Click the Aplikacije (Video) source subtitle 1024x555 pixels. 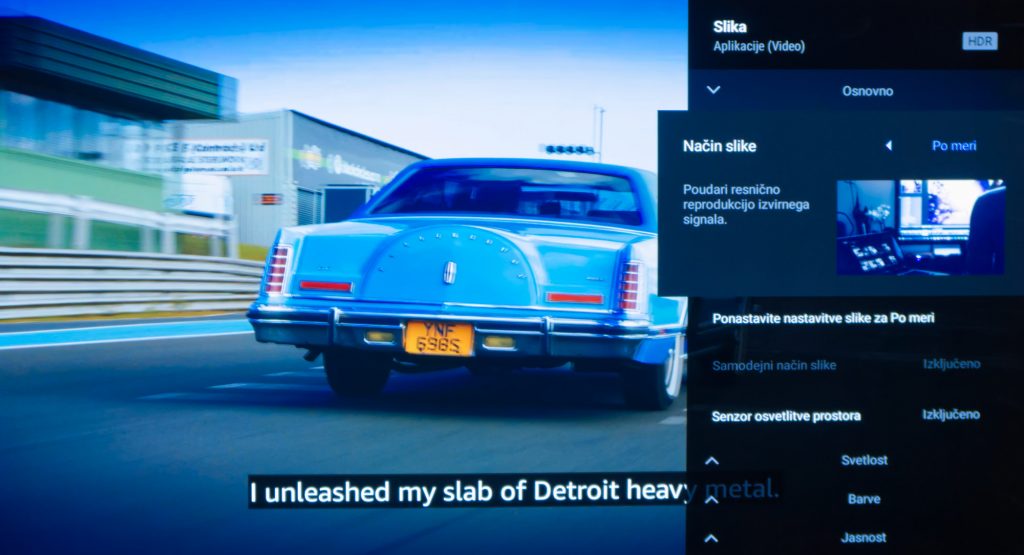758,46
